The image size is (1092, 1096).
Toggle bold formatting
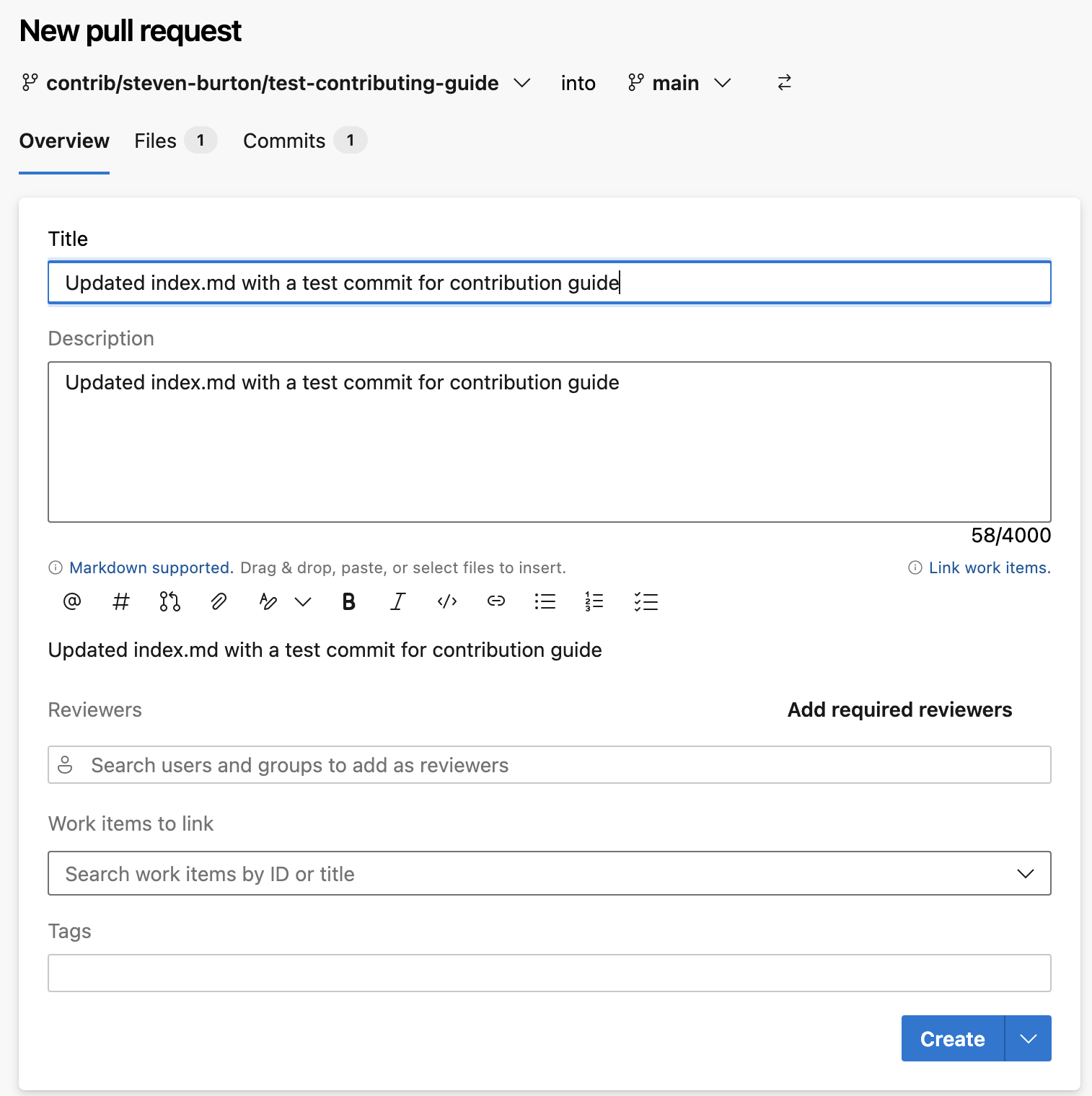[349, 601]
